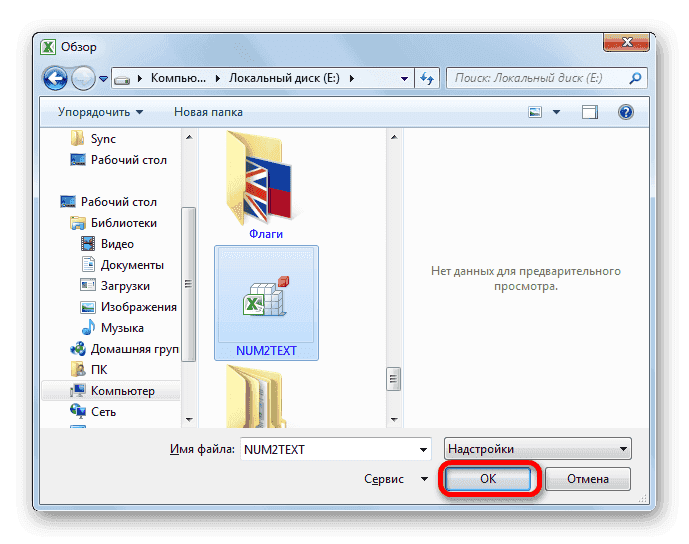This screenshot has height=544, width=689.
Task: Click the Forward navigation arrow
Action: pos(83,79)
